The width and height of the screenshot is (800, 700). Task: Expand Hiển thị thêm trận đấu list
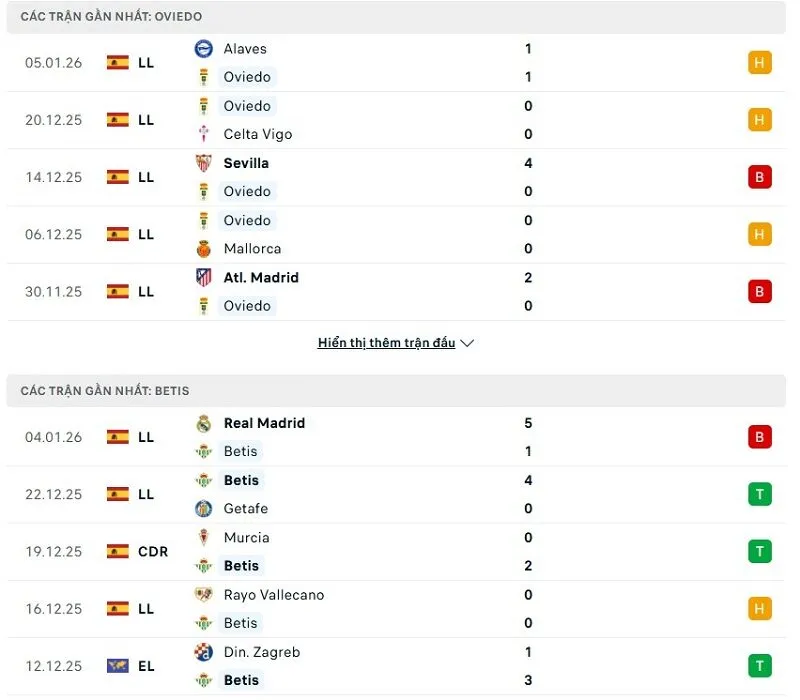388,342
